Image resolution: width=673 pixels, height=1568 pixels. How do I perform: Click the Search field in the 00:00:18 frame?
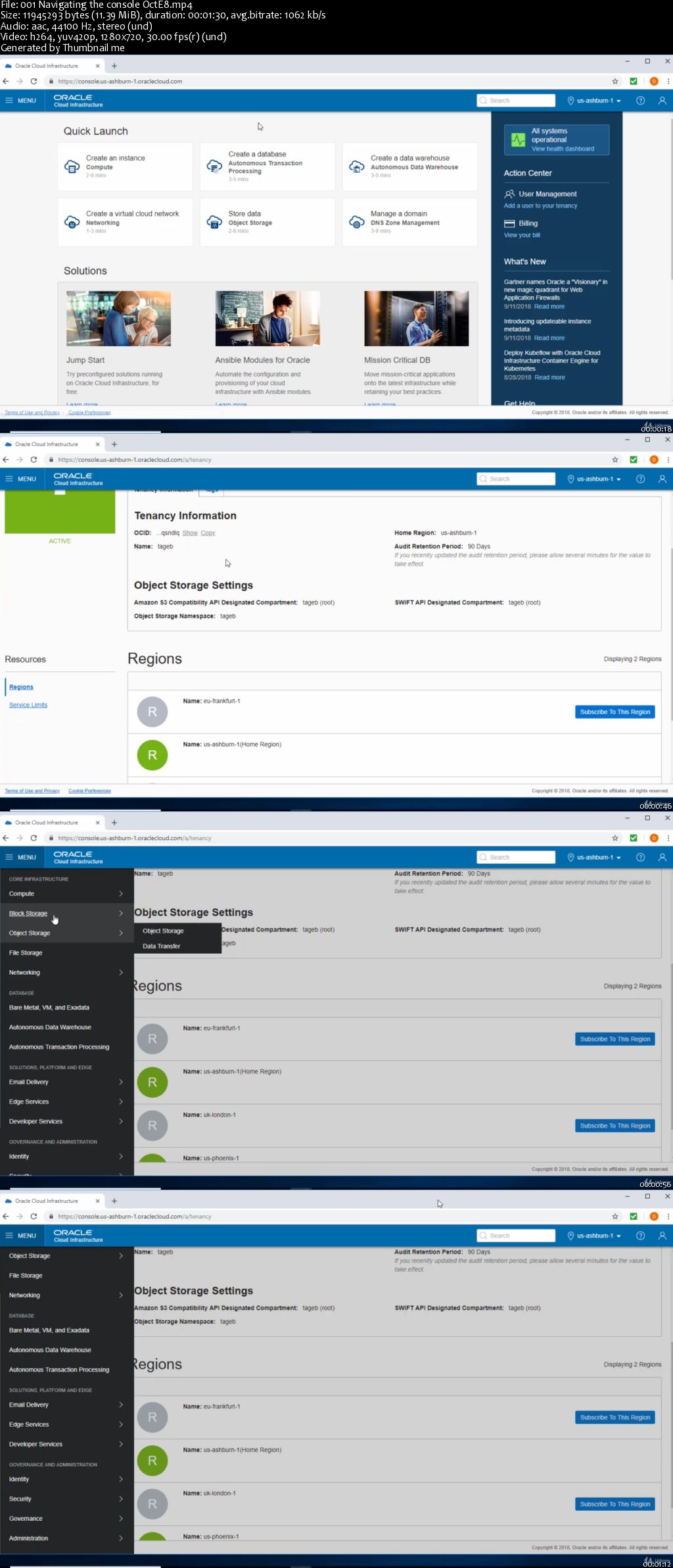pyautogui.click(x=516, y=101)
